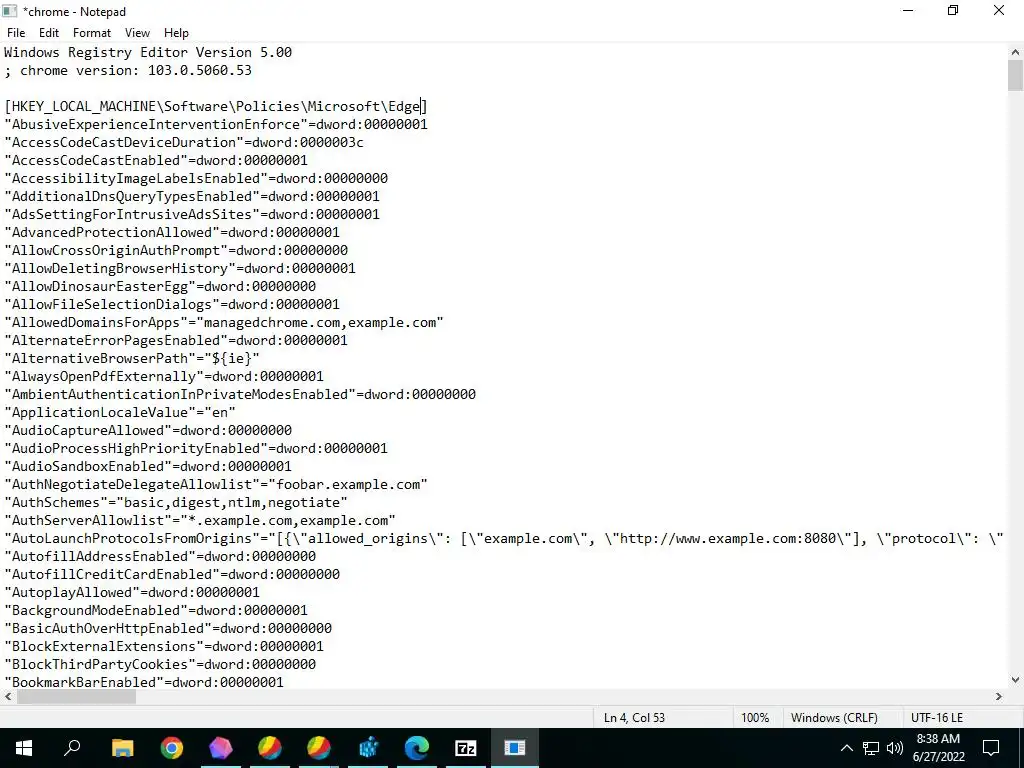Minimize the Notepad window

pos(907,11)
